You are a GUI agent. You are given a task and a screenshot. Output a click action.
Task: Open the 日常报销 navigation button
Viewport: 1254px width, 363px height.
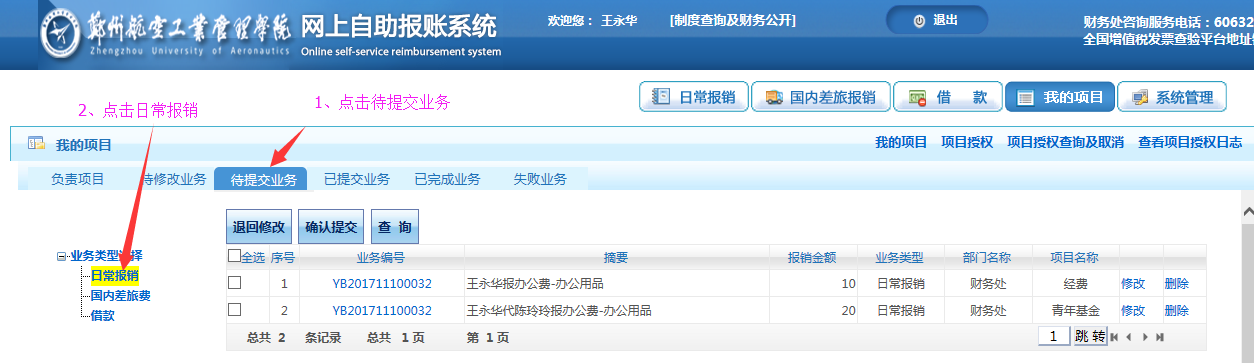(x=693, y=97)
